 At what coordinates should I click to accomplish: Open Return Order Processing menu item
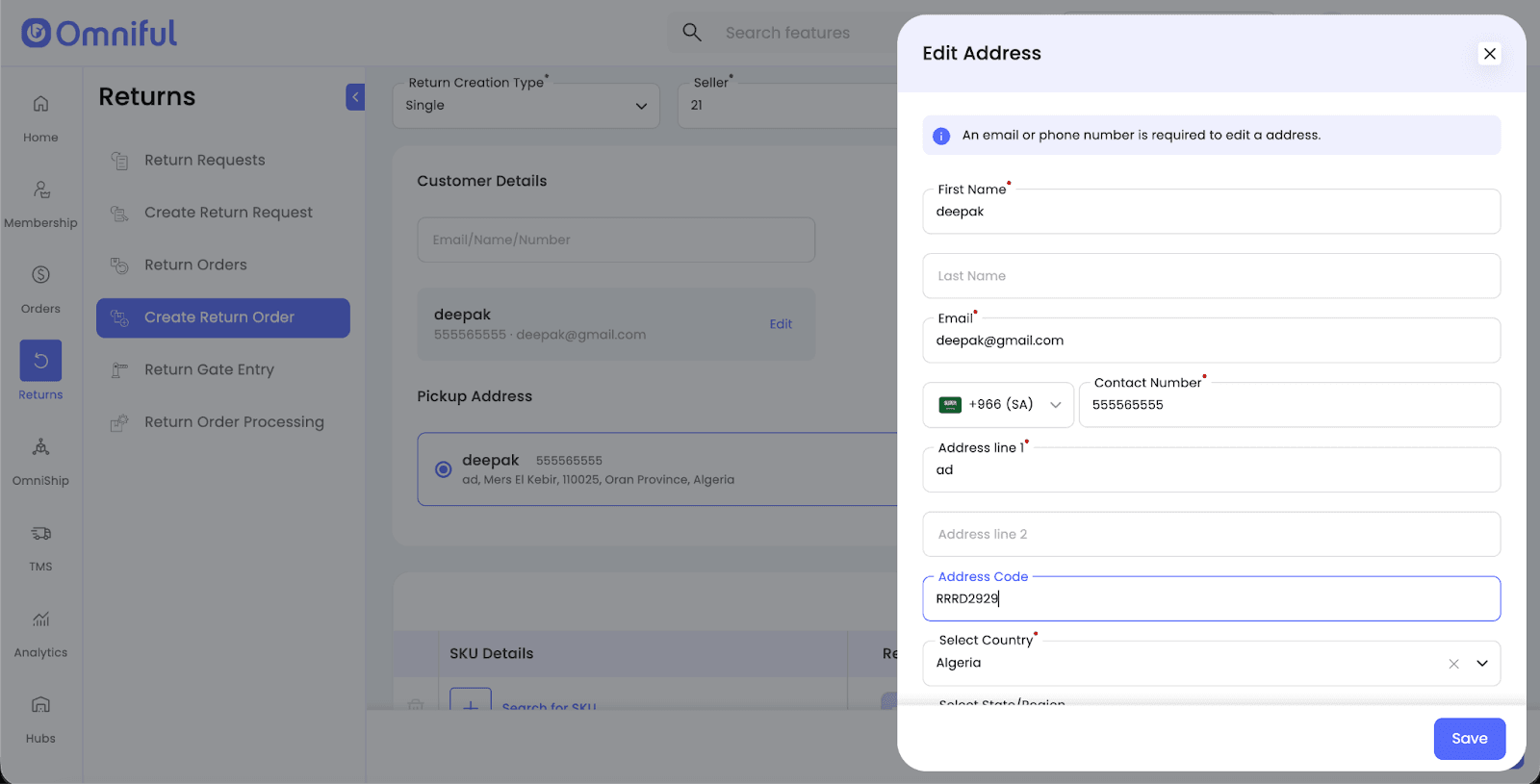[234, 422]
